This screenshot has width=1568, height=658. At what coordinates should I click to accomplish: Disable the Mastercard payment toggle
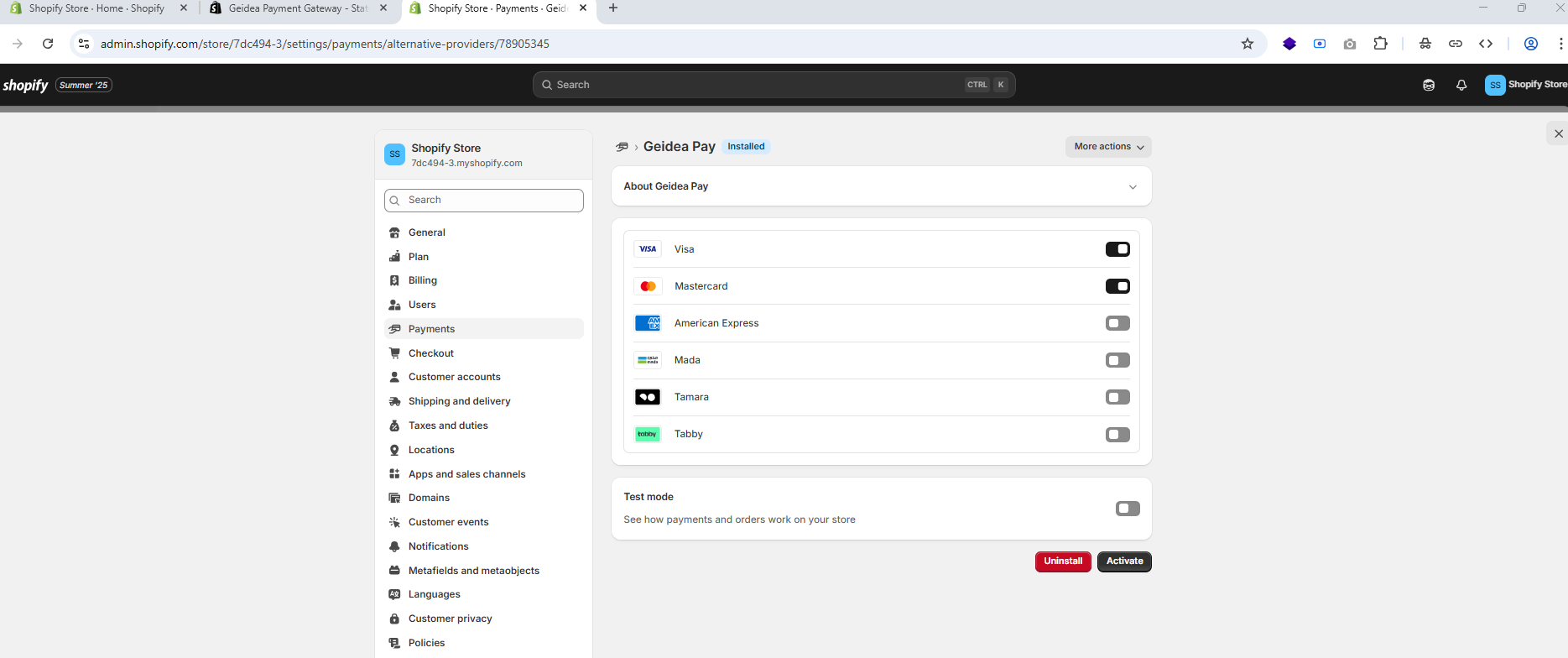[x=1117, y=286]
